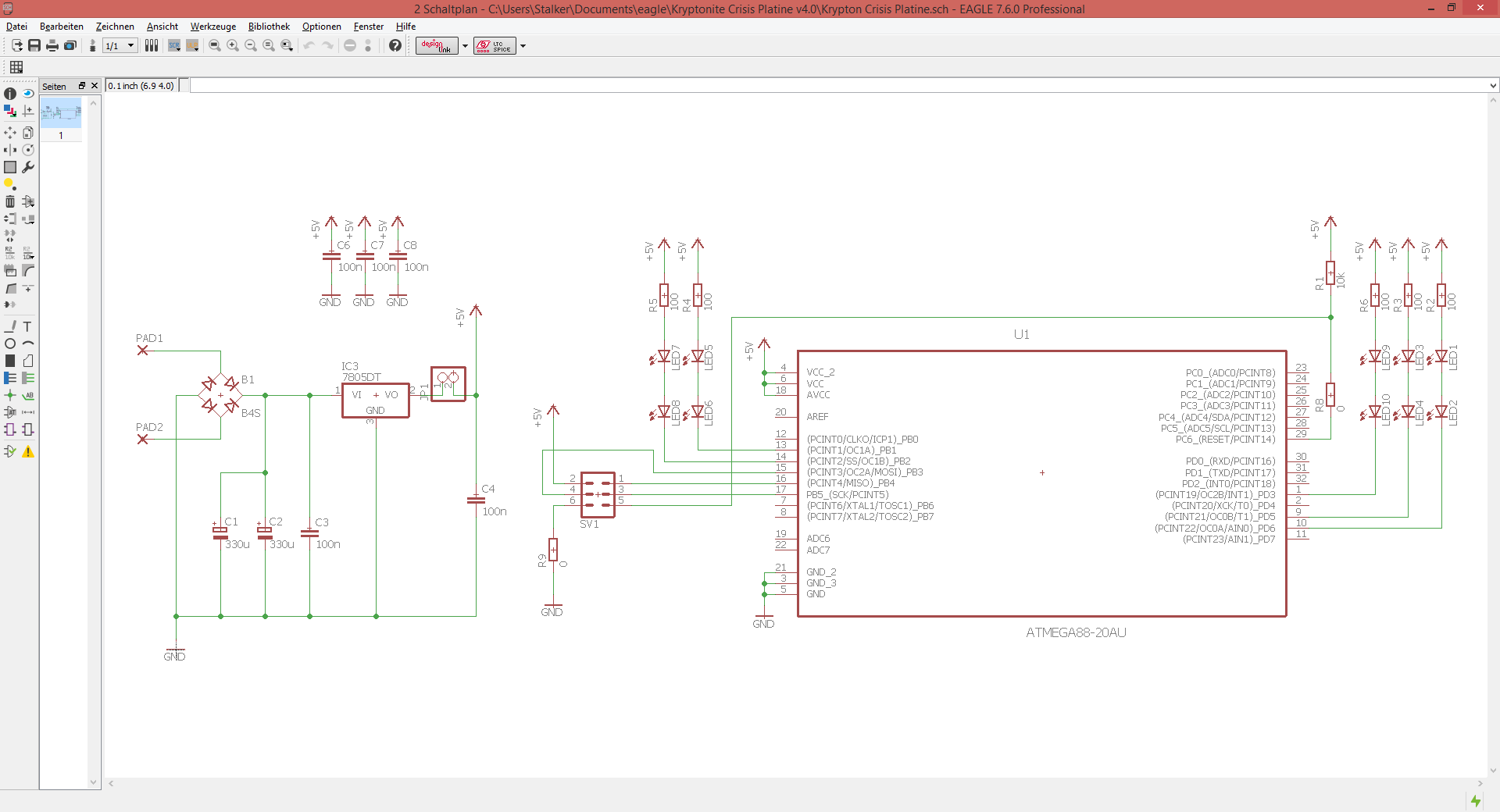Select the Move tool

10,133
